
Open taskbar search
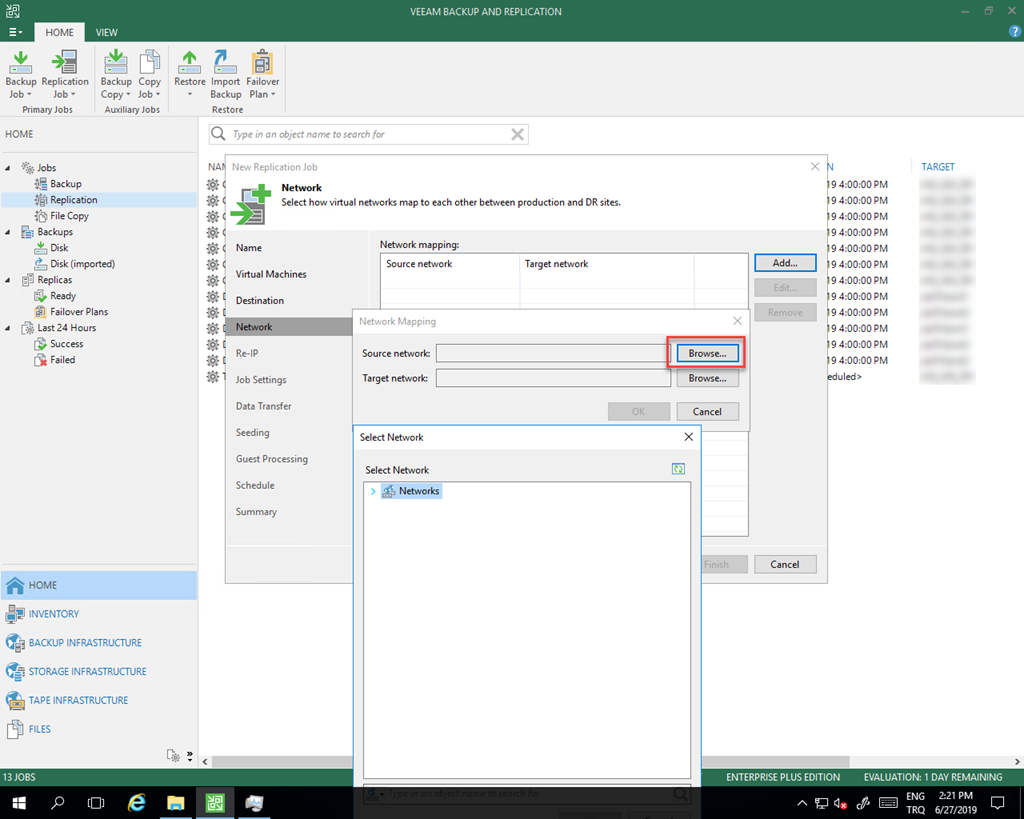point(57,803)
